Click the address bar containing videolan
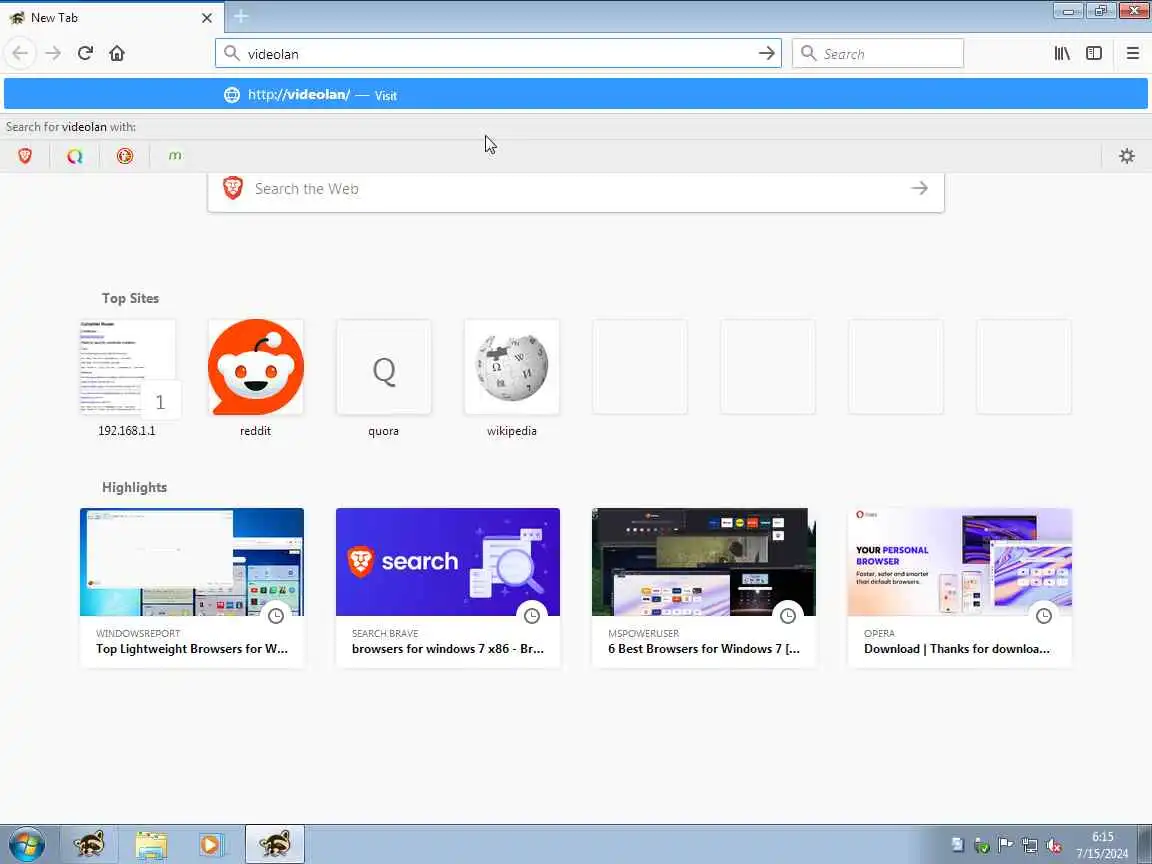 [498, 54]
